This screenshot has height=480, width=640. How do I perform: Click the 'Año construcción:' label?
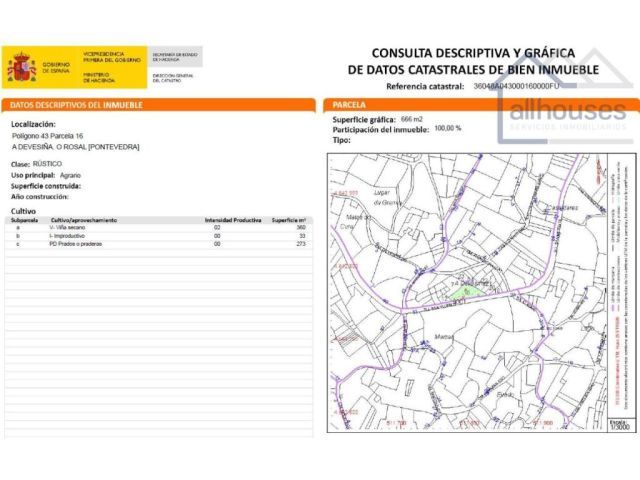point(40,197)
